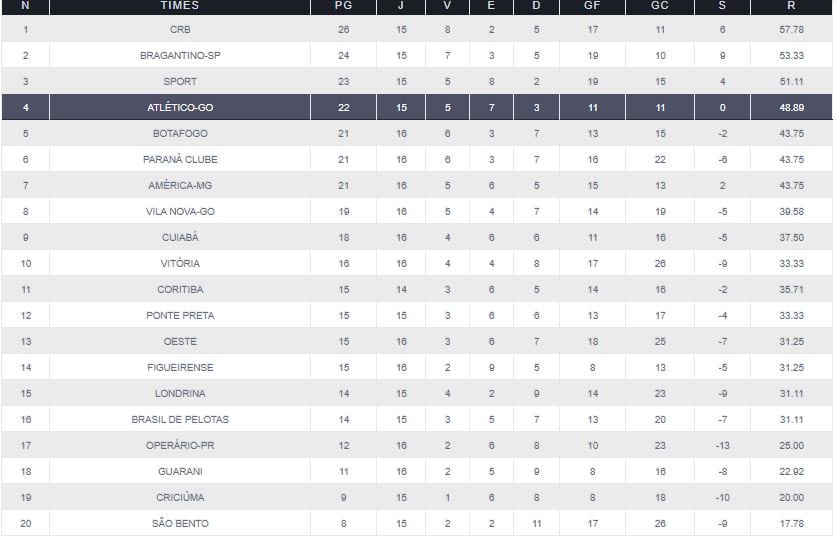Open the PONTE PRETA entry
This screenshot has height=538, width=836.
point(180,315)
